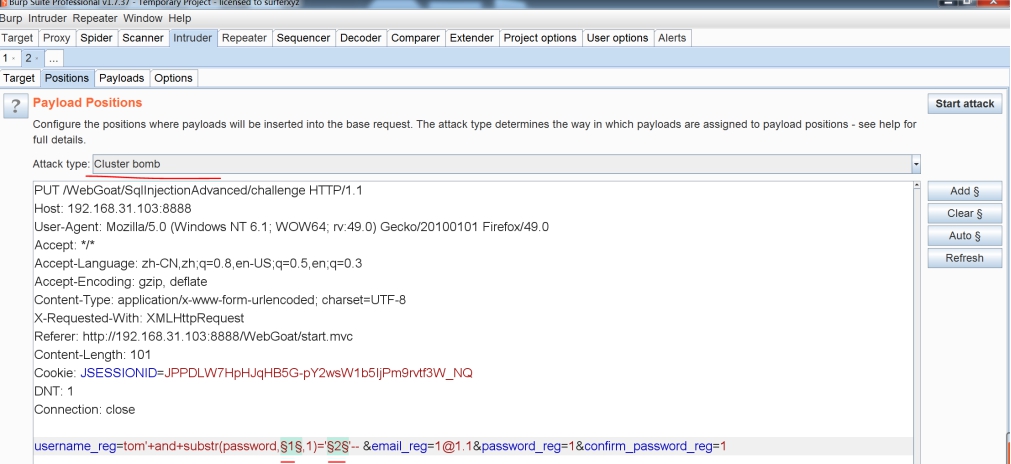Open the Help menu
Viewport: 1011px width, 464px height.
(179, 18)
